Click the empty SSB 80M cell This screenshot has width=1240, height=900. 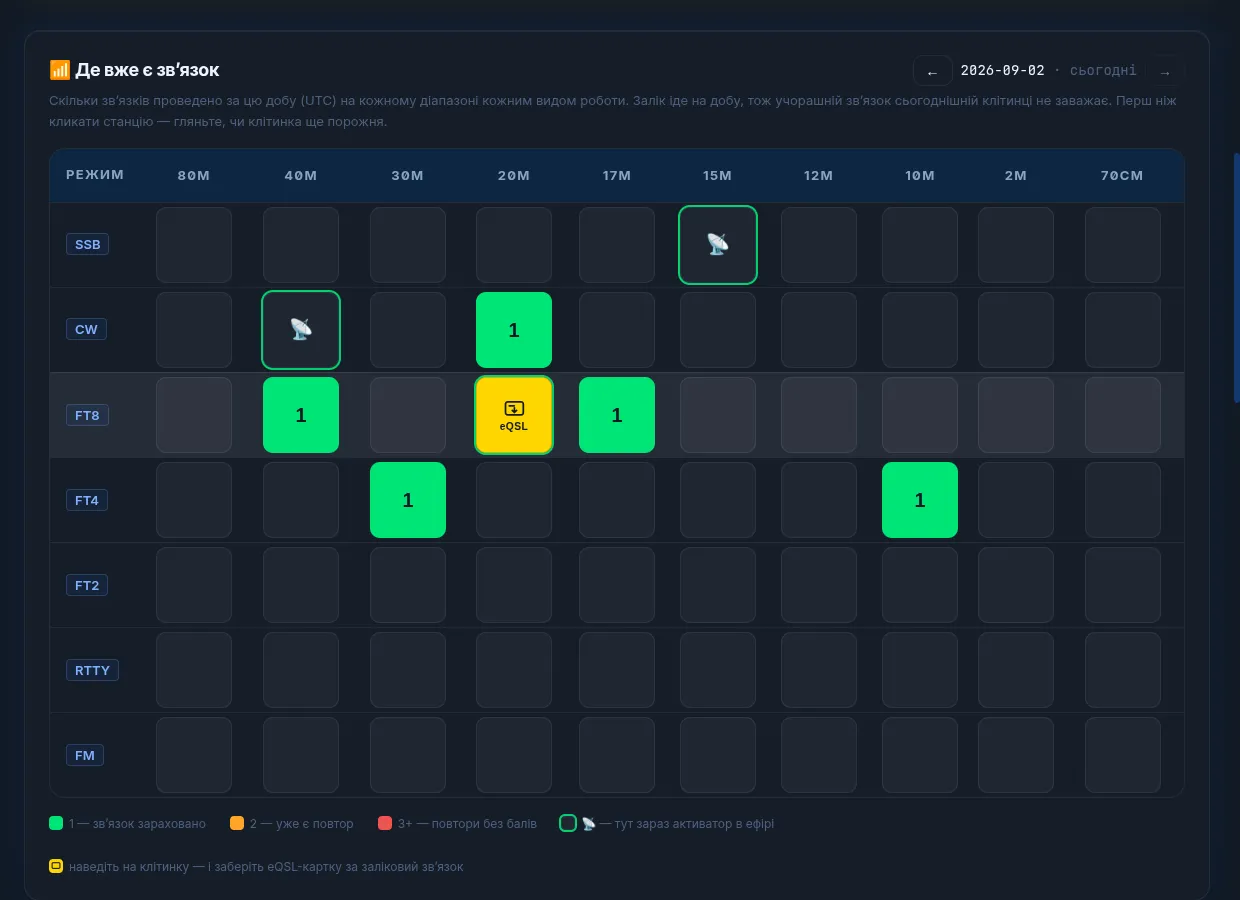tap(194, 245)
